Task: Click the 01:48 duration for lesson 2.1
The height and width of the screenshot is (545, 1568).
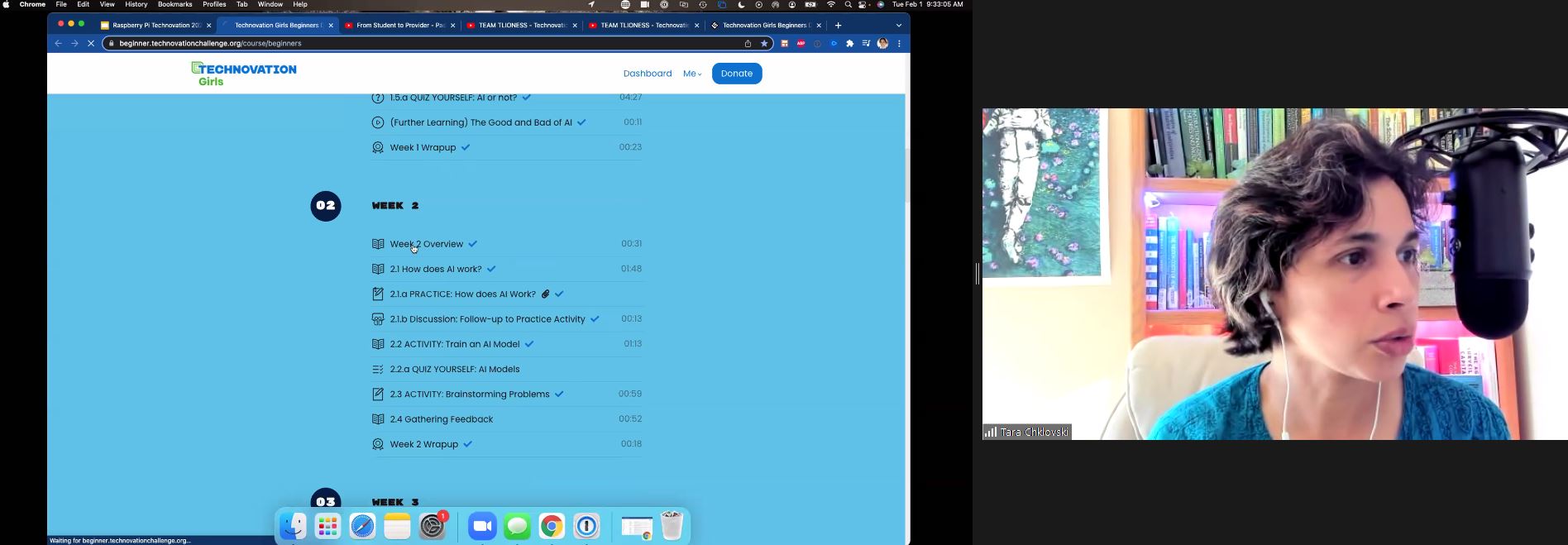Action: 631,269
